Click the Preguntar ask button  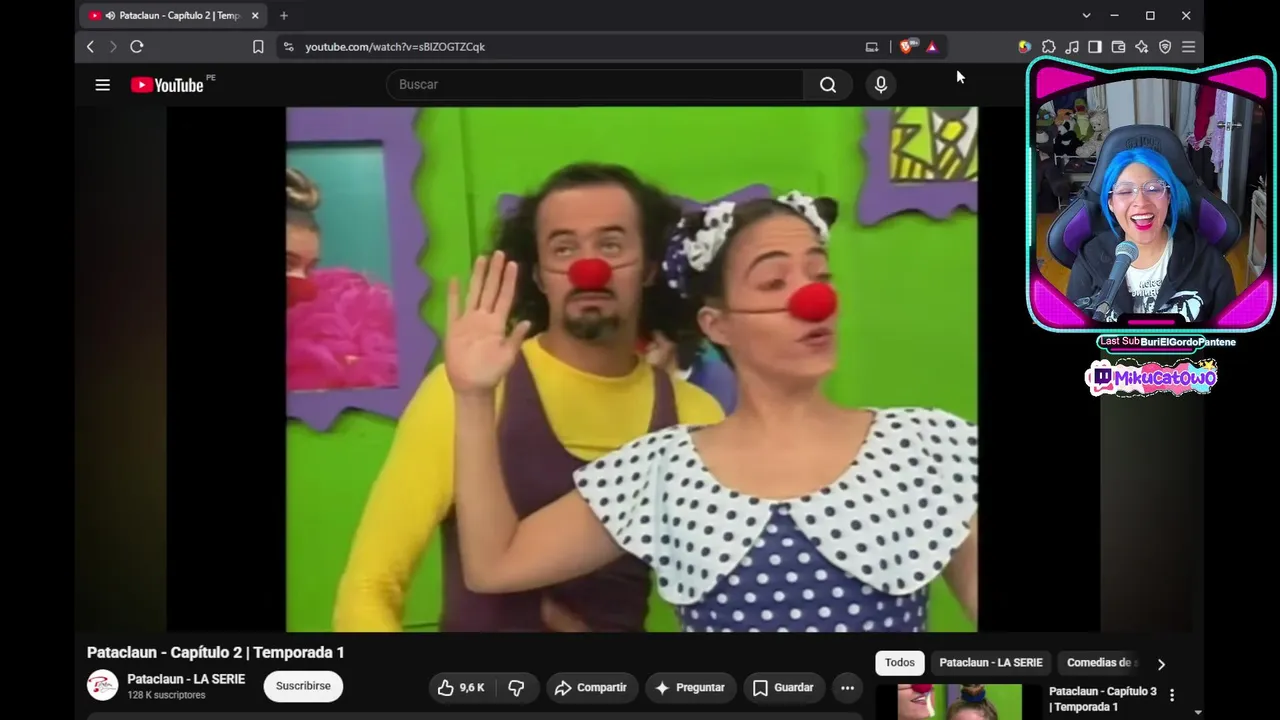(690, 688)
